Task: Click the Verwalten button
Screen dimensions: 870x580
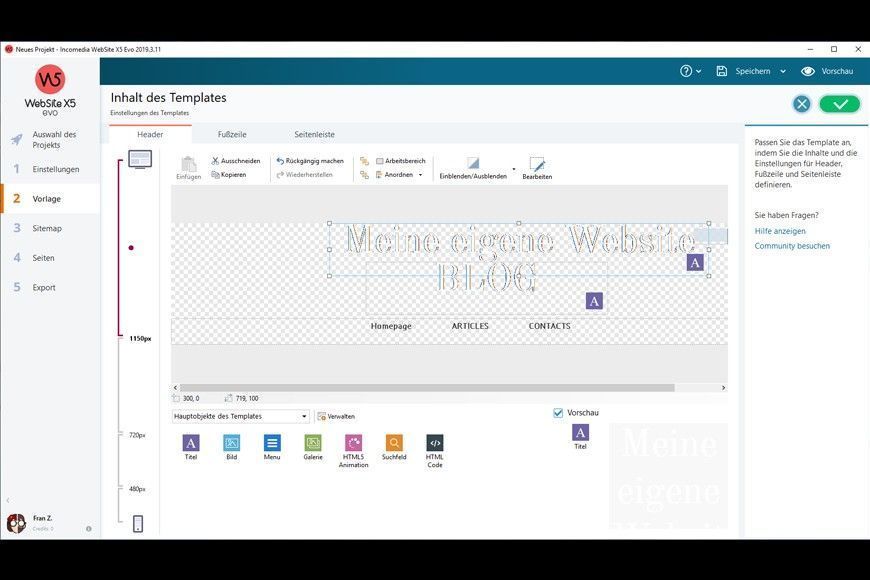Action: (x=336, y=416)
